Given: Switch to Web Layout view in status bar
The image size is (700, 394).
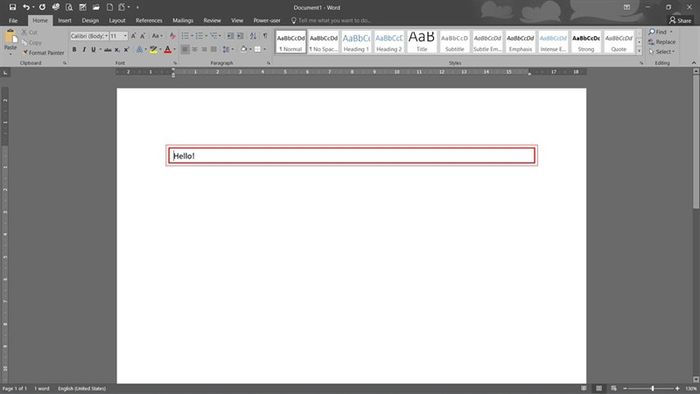Looking at the screenshot, I should point(614,388).
